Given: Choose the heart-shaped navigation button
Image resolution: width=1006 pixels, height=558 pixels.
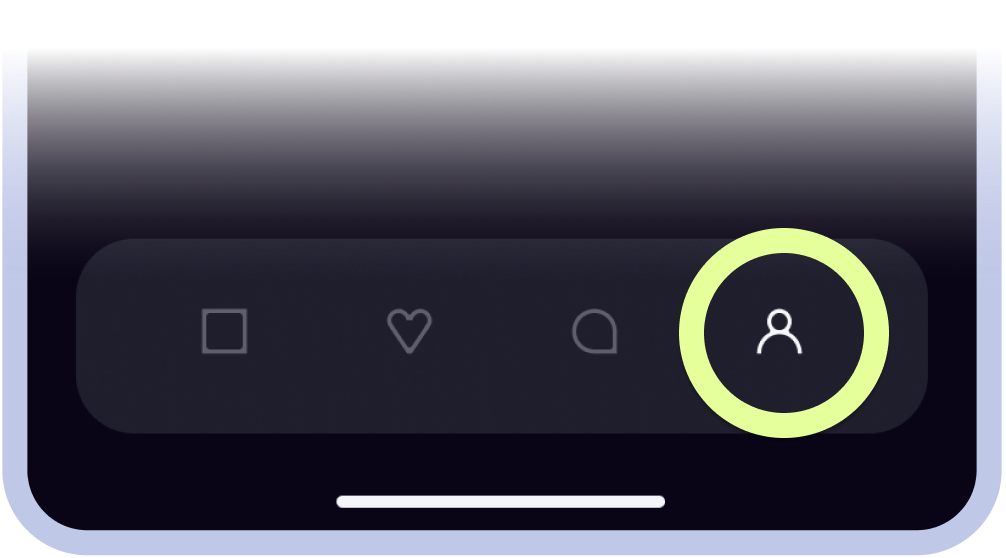Looking at the screenshot, I should tap(409, 331).
